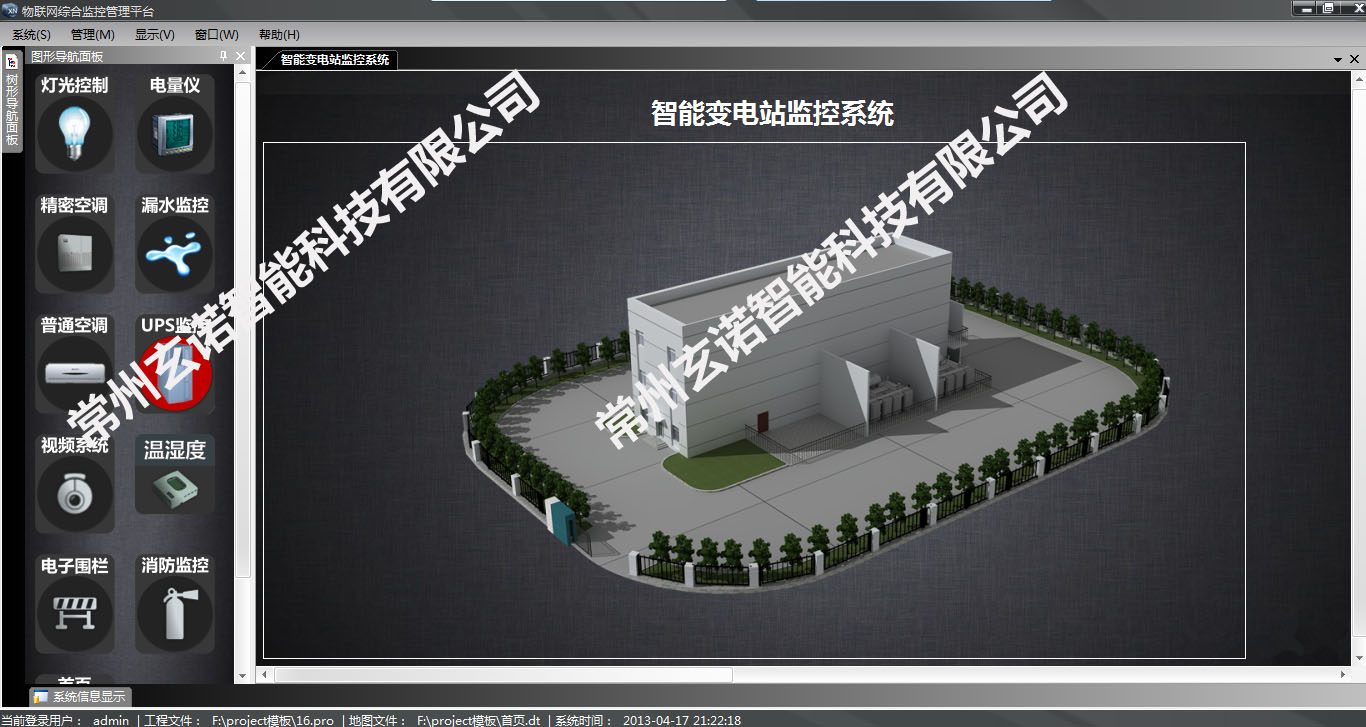Open the 消防监控 fire extinguisher icon
This screenshot has width=1366, height=727.
tap(175, 615)
